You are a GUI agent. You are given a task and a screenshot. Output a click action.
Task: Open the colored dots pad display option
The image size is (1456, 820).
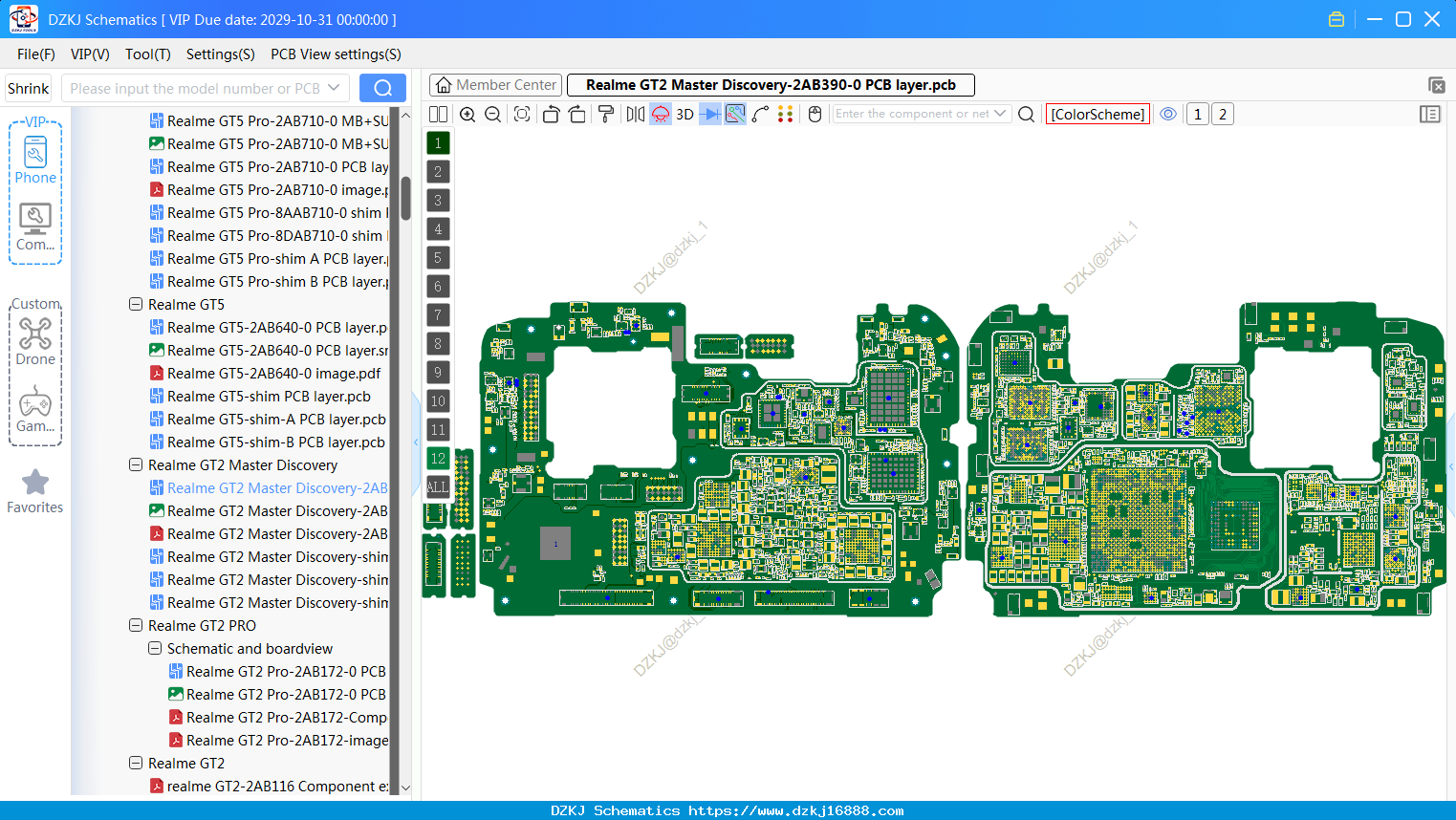coord(786,114)
